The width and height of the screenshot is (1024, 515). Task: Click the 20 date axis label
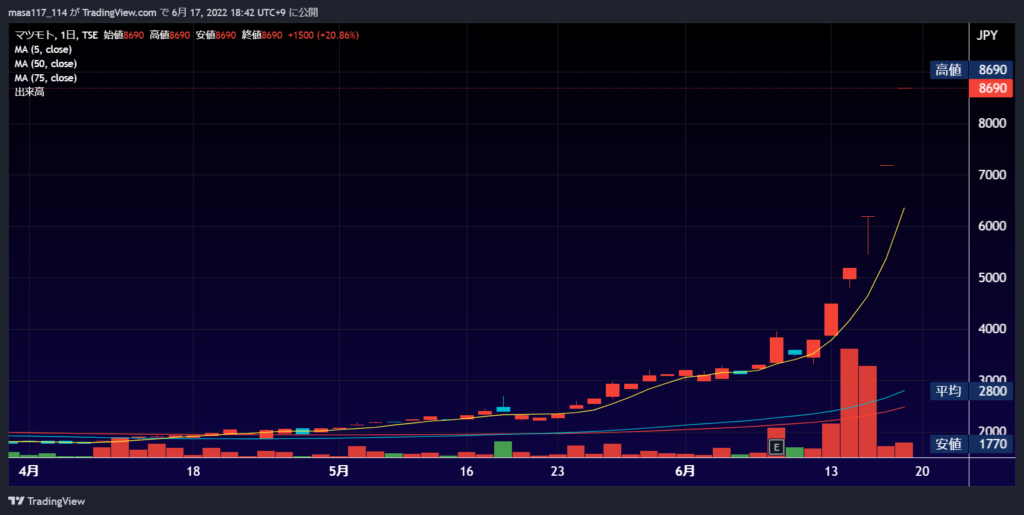point(922,471)
